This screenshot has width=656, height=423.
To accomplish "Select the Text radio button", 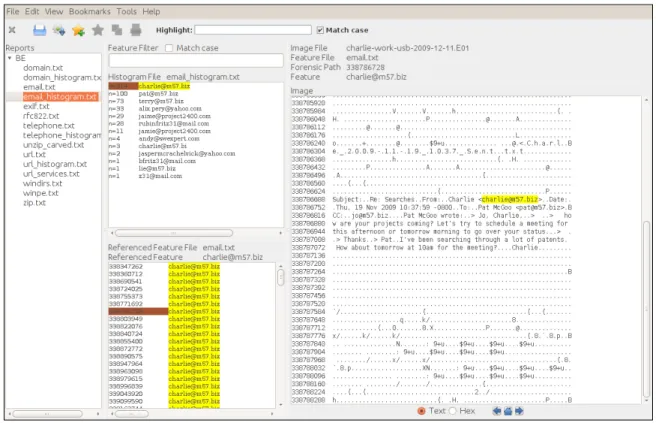I will pos(421,411).
